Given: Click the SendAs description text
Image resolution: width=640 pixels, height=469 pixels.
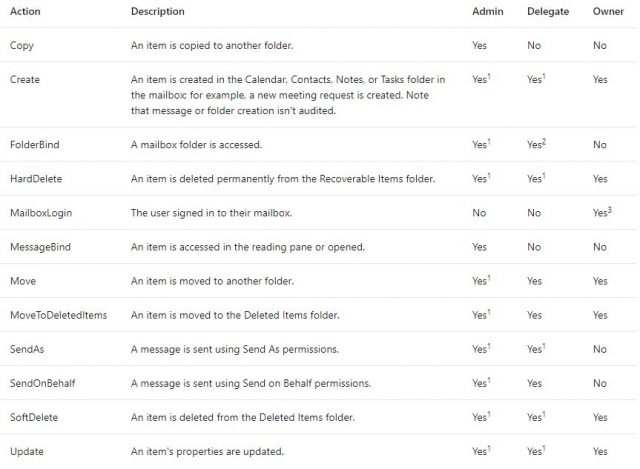Looking at the screenshot, I should (235, 349).
